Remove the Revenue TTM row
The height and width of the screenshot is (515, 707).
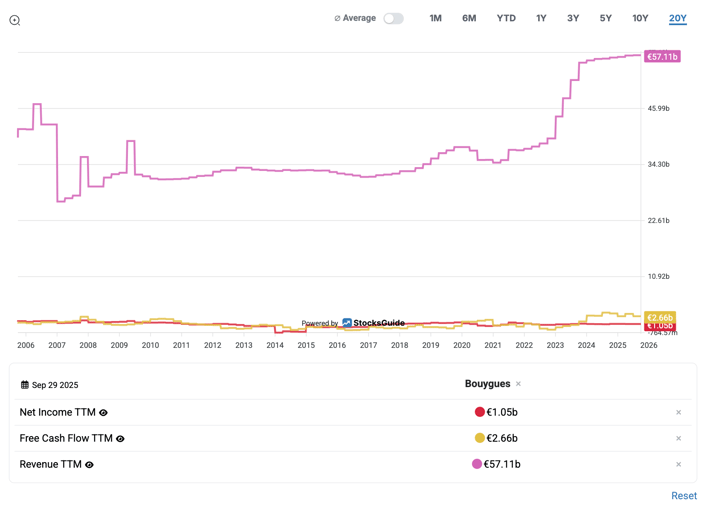point(678,464)
